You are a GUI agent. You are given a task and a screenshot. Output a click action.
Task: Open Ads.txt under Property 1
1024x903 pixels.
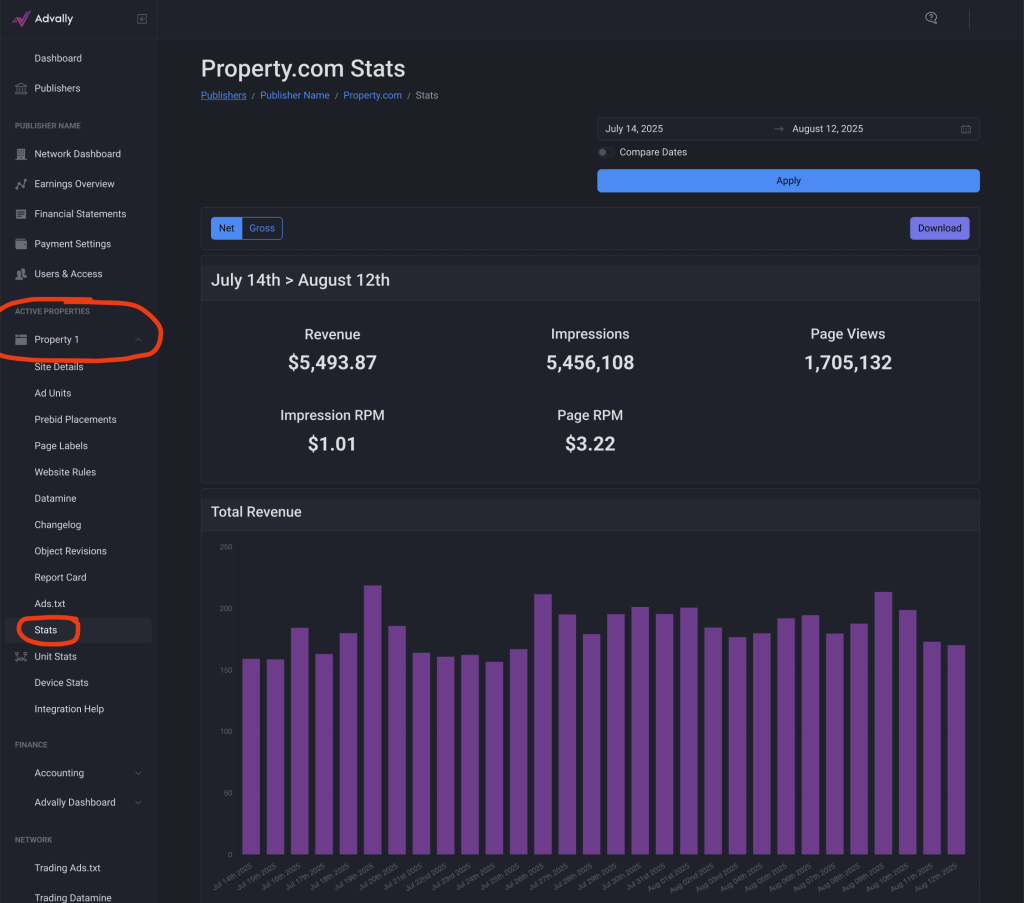pos(50,604)
